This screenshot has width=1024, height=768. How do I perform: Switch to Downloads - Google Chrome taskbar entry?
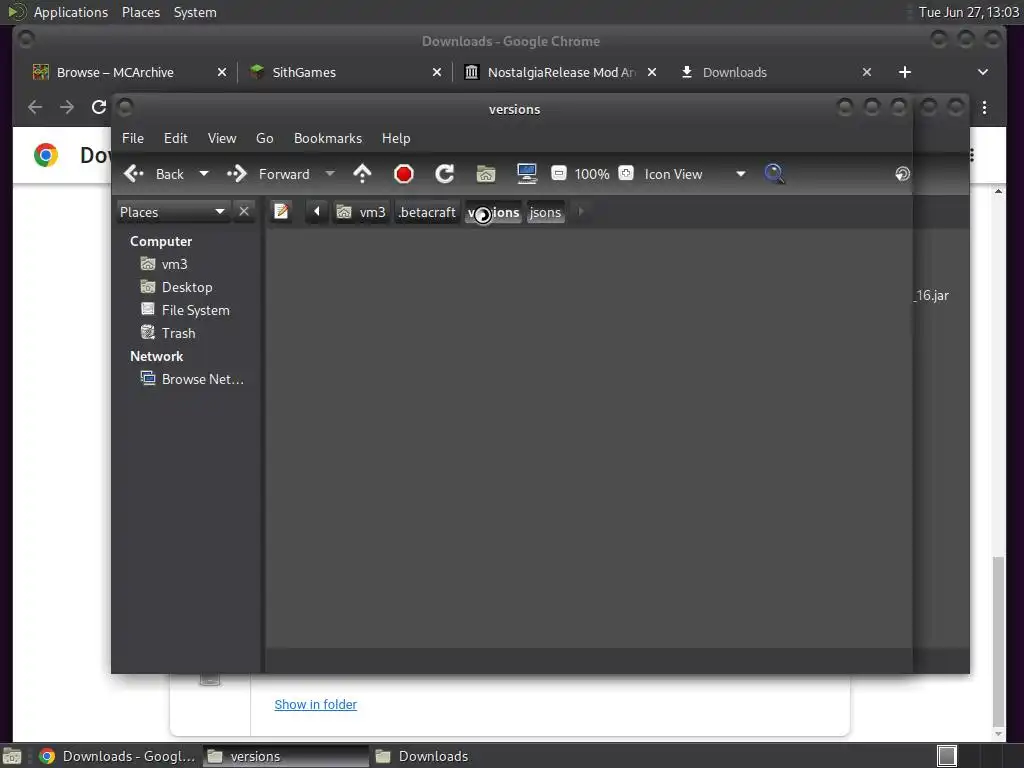pyautogui.click(x=118, y=756)
